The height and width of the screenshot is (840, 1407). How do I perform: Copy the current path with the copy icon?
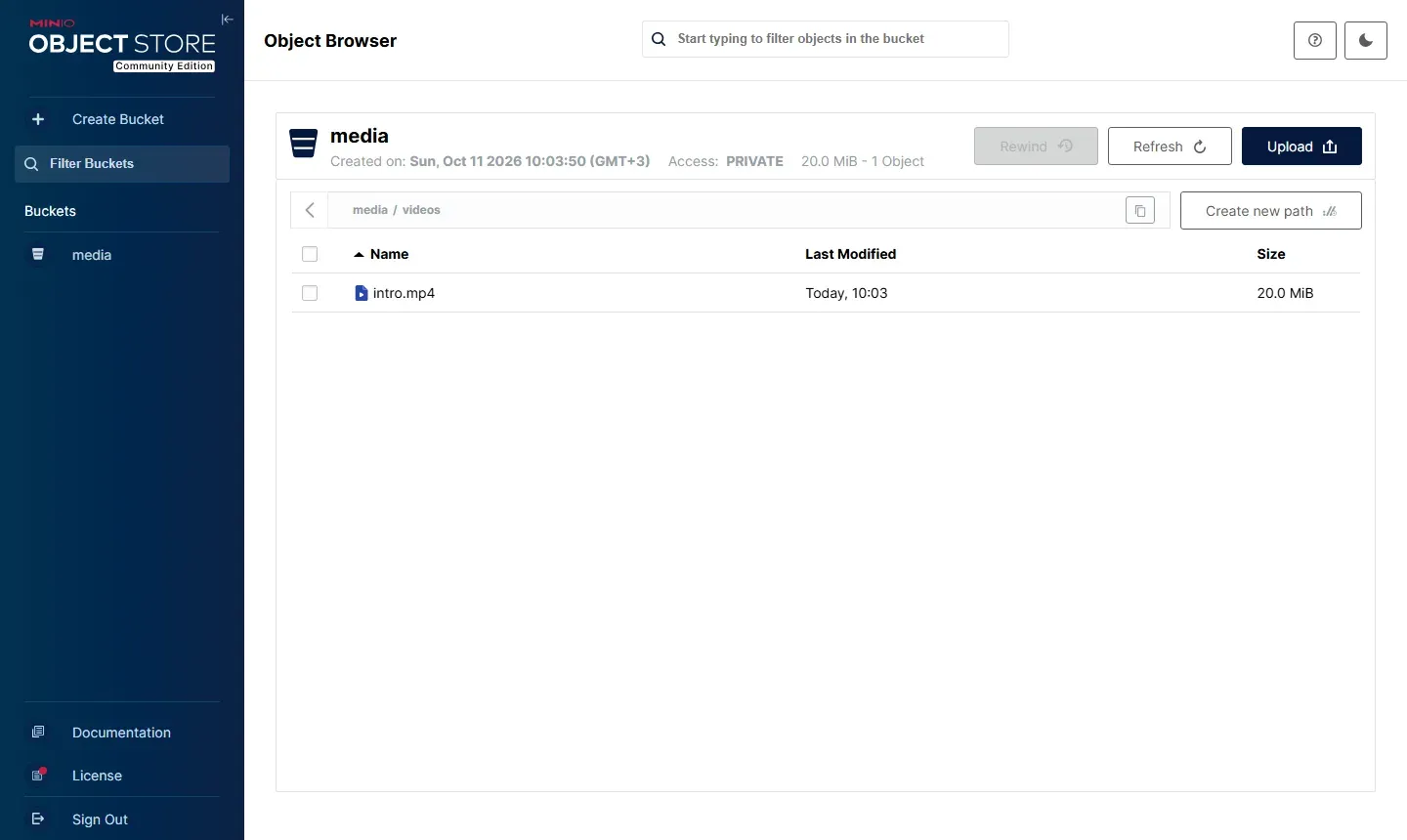click(1140, 210)
